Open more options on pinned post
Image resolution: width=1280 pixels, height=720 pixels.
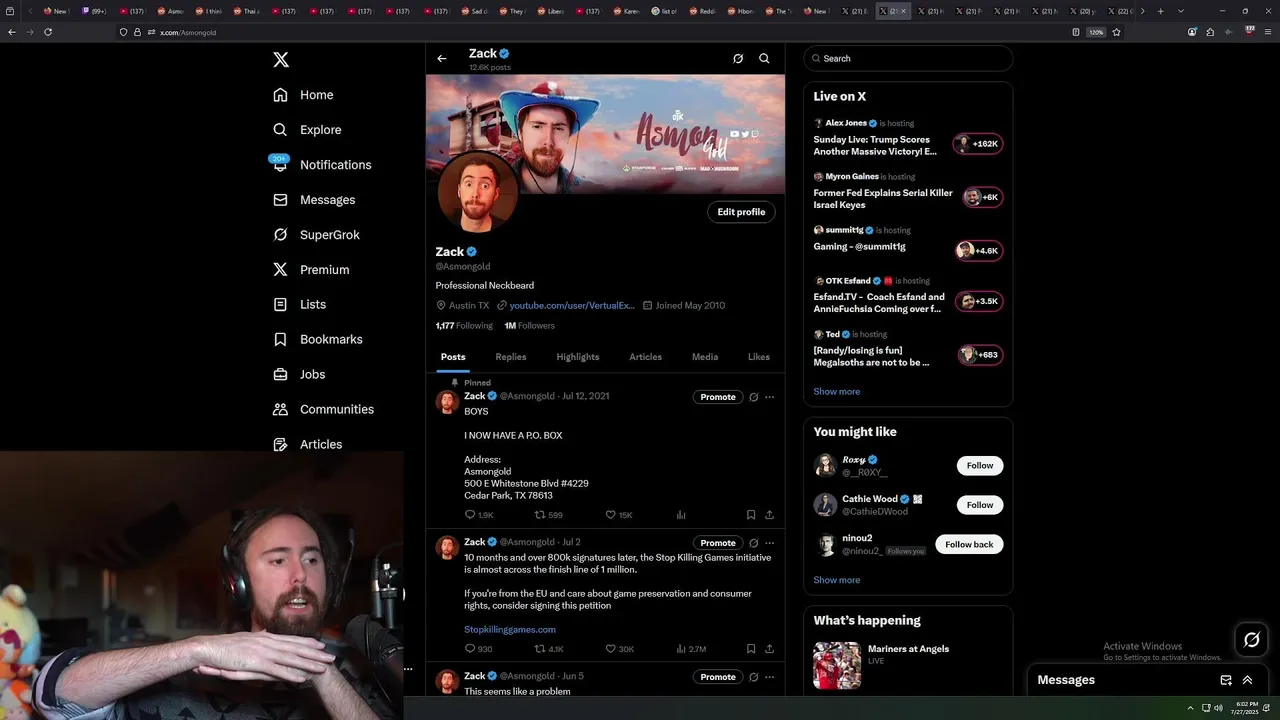[x=769, y=397]
